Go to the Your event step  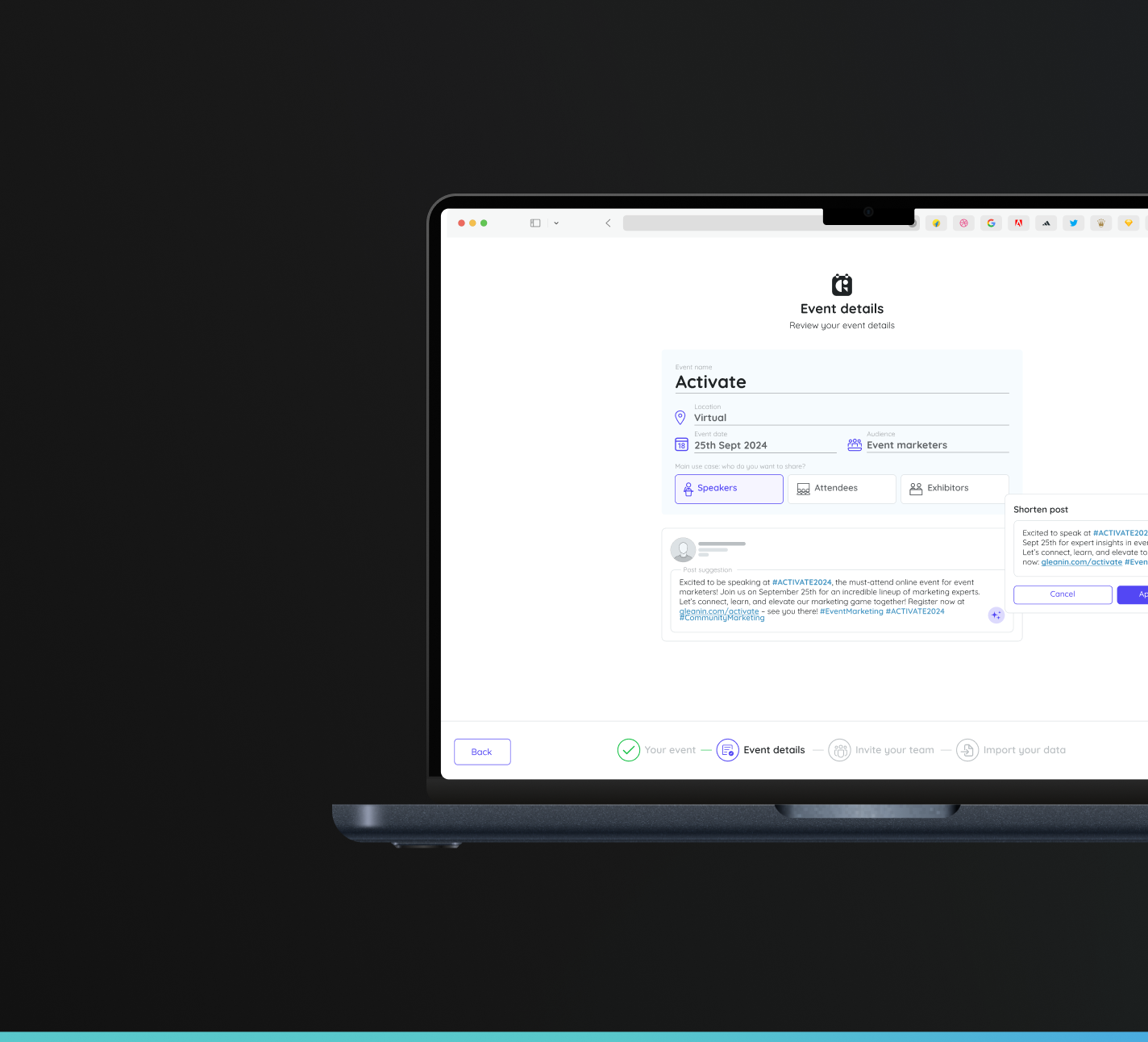click(x=670, y=750)
